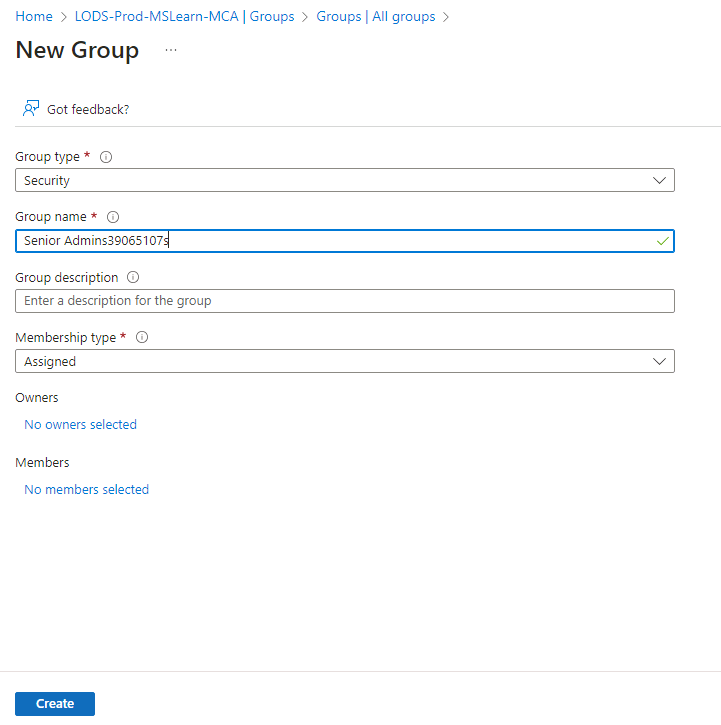Viewport: 721px width, 725px height.
Task: Click the No members selected link
Action: point(86,490)
